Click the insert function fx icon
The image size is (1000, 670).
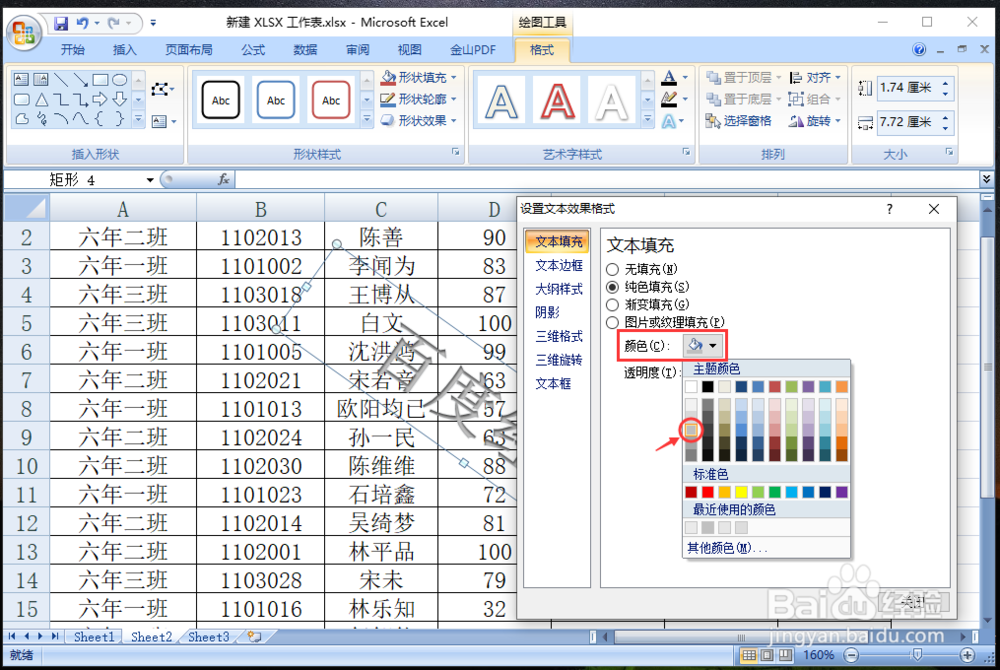(x=223, y=180)
